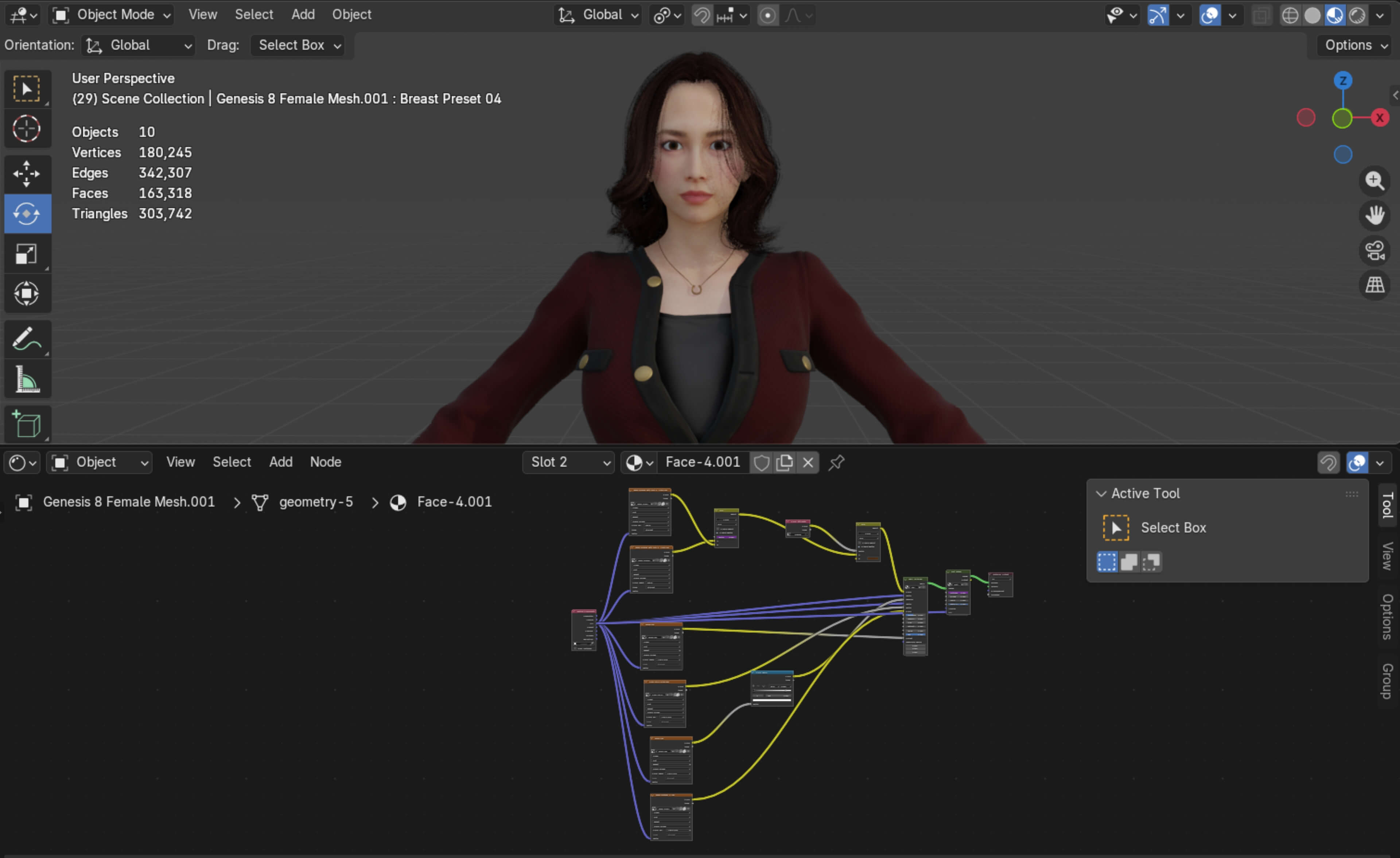1400x858 pixels.
Task: Click Genesis 8 Female Mesh.001 breadcrumb
Action: pyautogui.click(x=129, y=502)
